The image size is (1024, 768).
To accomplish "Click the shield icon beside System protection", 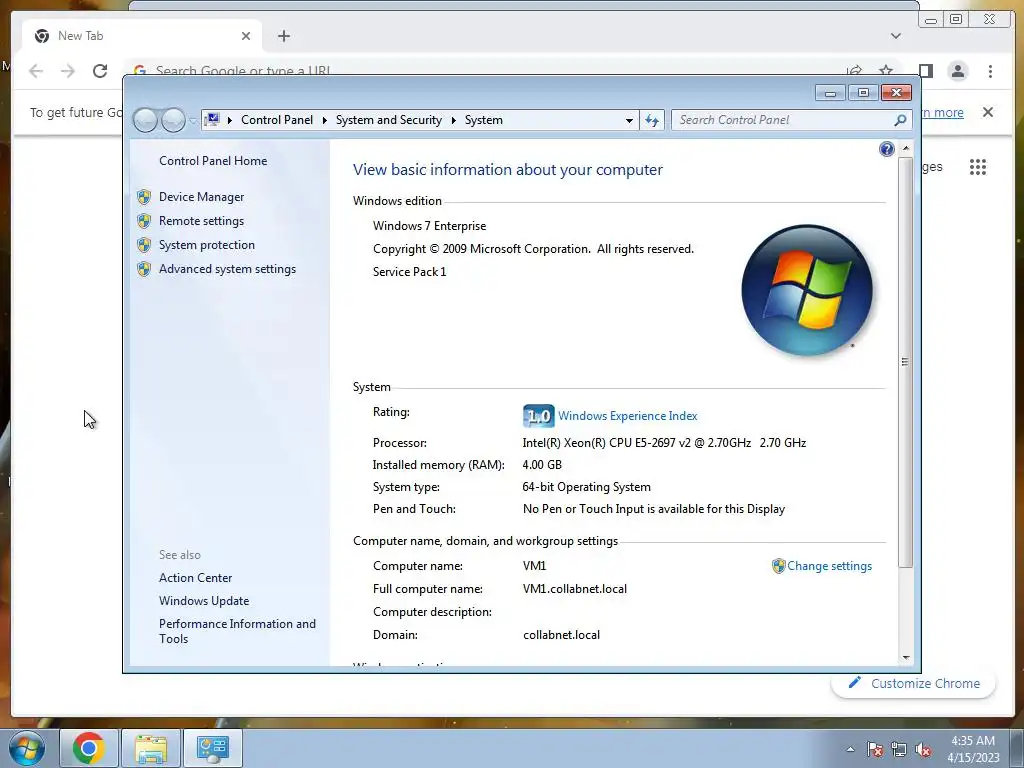I will tap(144, 245).
